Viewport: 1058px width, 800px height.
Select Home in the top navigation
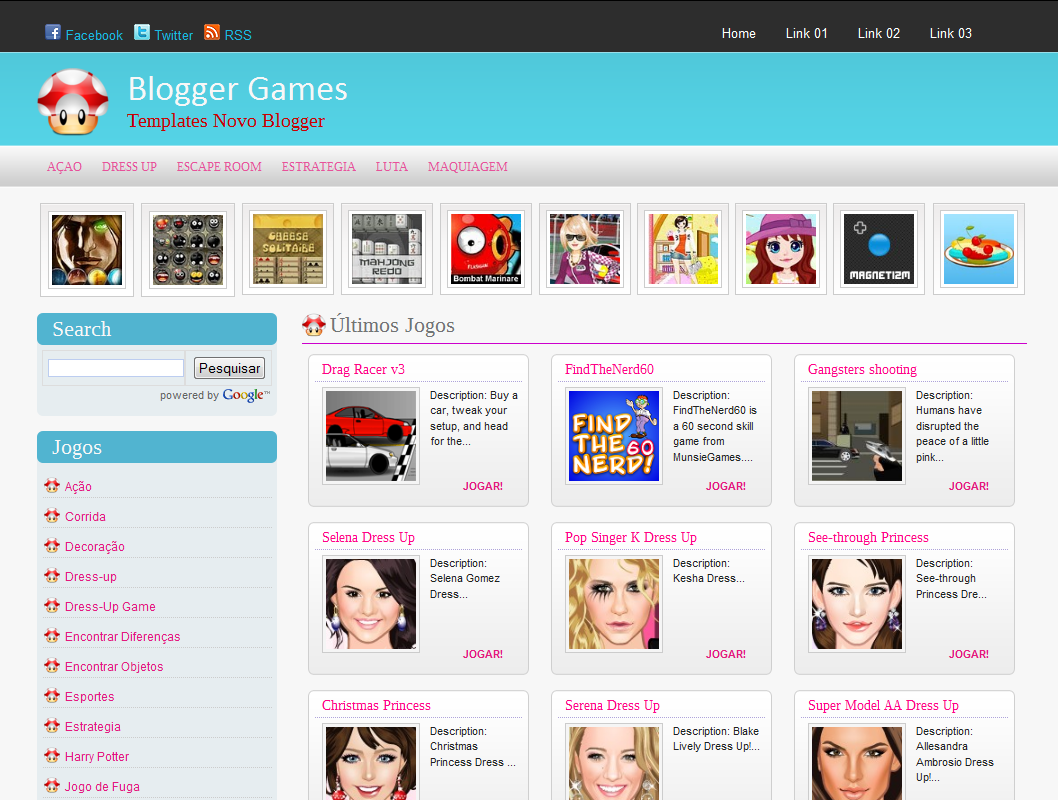pos(738,33)
